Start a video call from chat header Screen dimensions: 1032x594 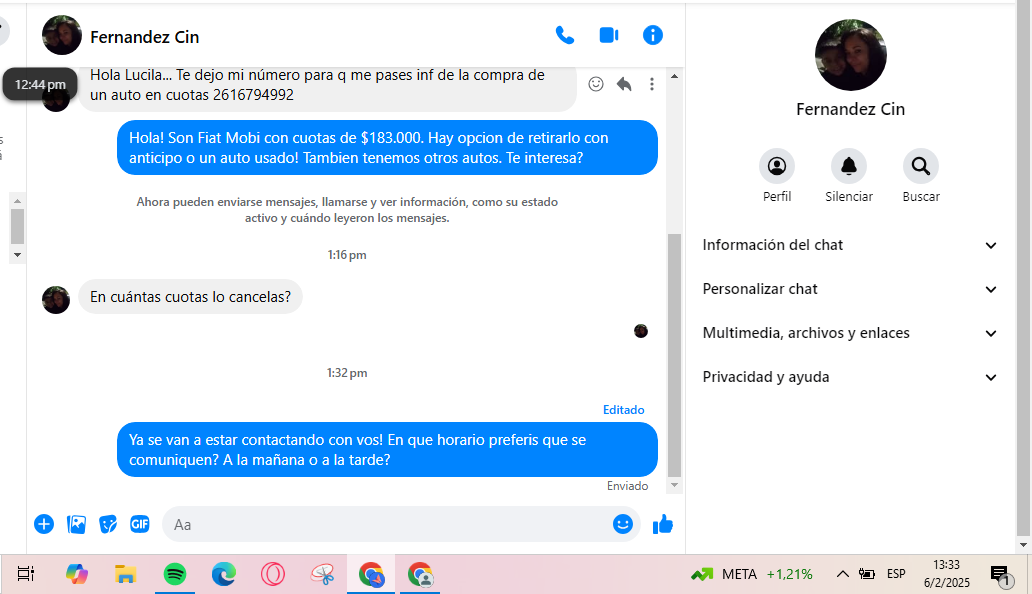pos(608,36)
